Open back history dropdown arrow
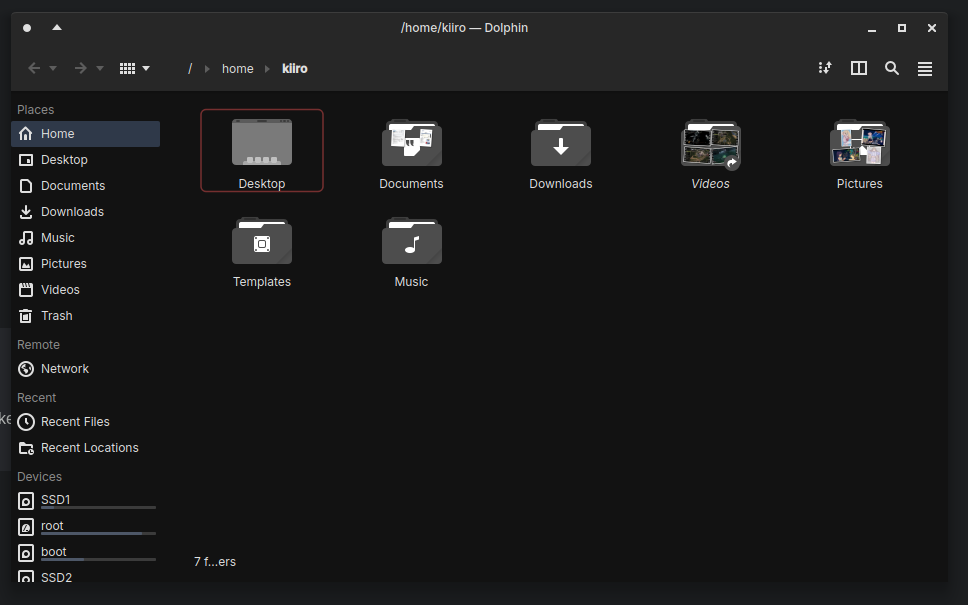The height and width of the screenshot is (605, 968). (53, 69)
